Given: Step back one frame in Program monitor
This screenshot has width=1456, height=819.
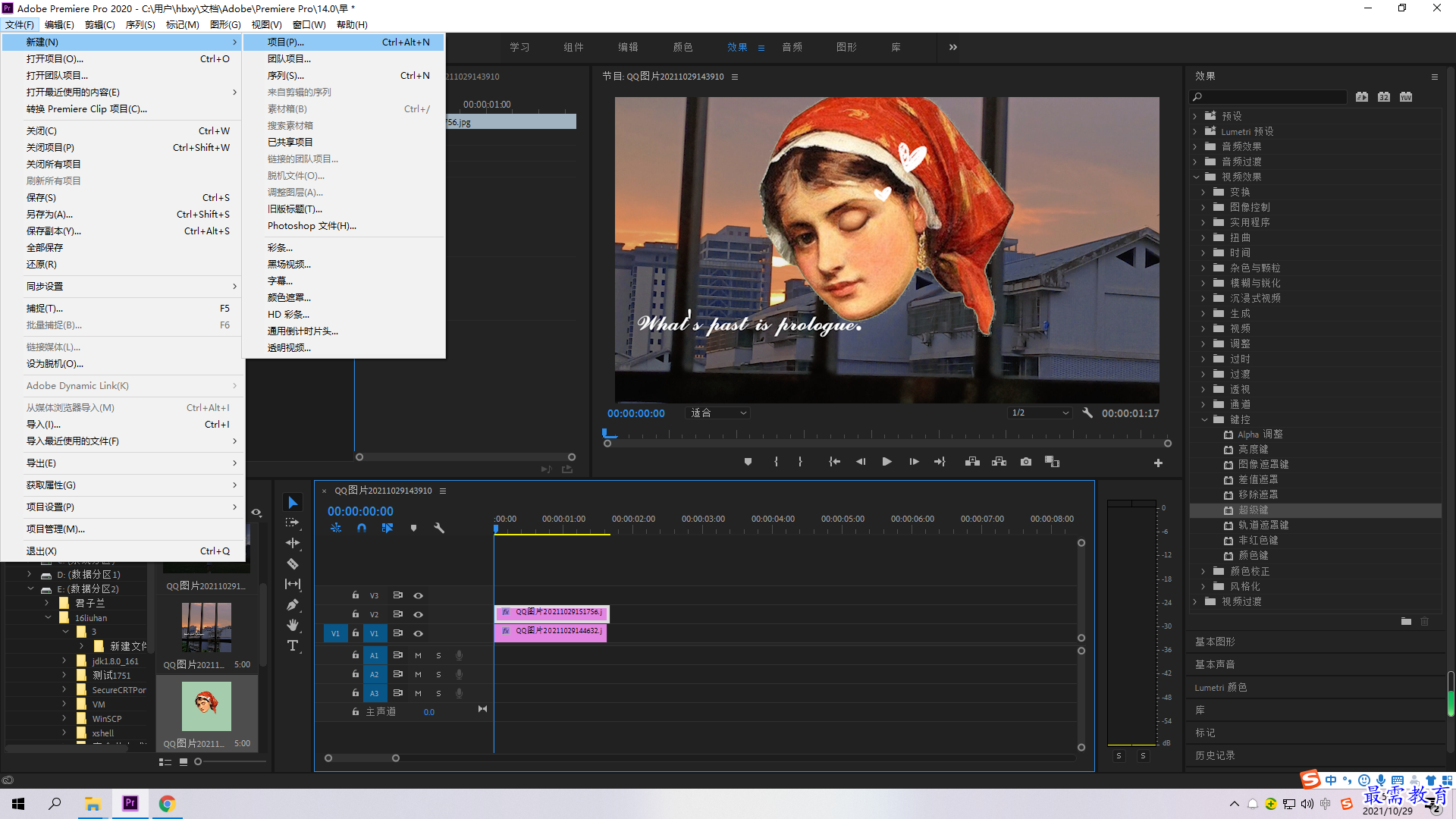Looking at the screenshot, I should (x=861, y=462).
